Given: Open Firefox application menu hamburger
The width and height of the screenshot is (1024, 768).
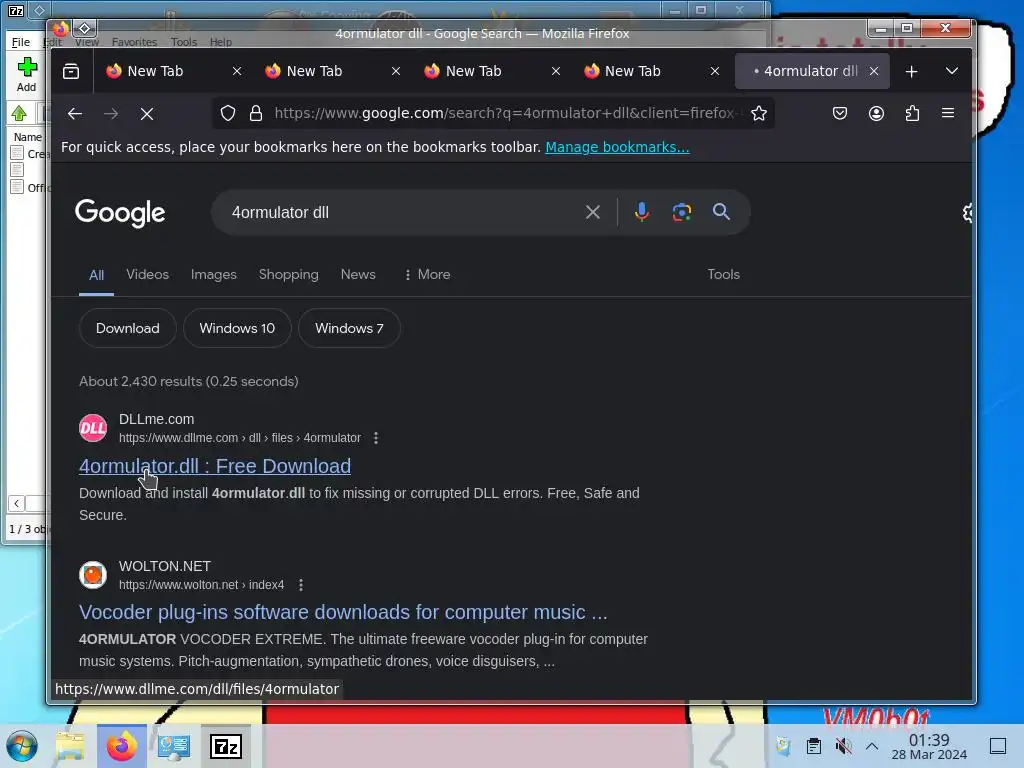Looking at the screenshot, I should (948, 113).
